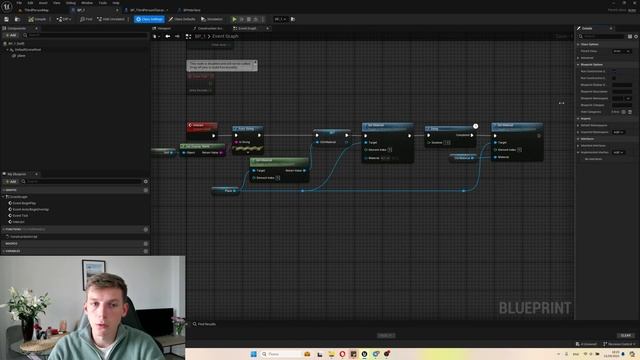
Task: Close the Event Graph tab
Action: [267, 29]
